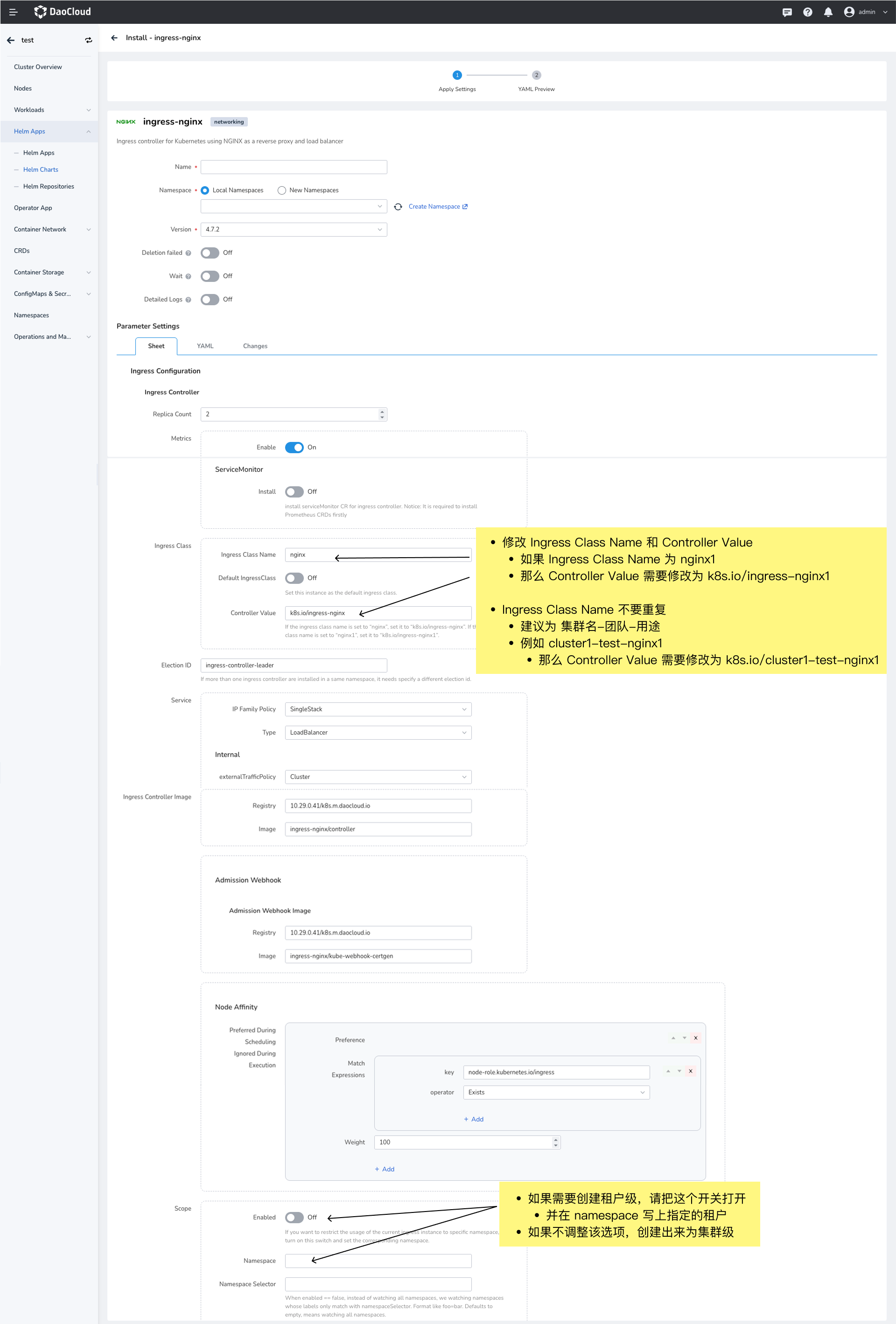Click the switch cluster icon beside test
Screen dimensions: 896x1324
point(88,40)
